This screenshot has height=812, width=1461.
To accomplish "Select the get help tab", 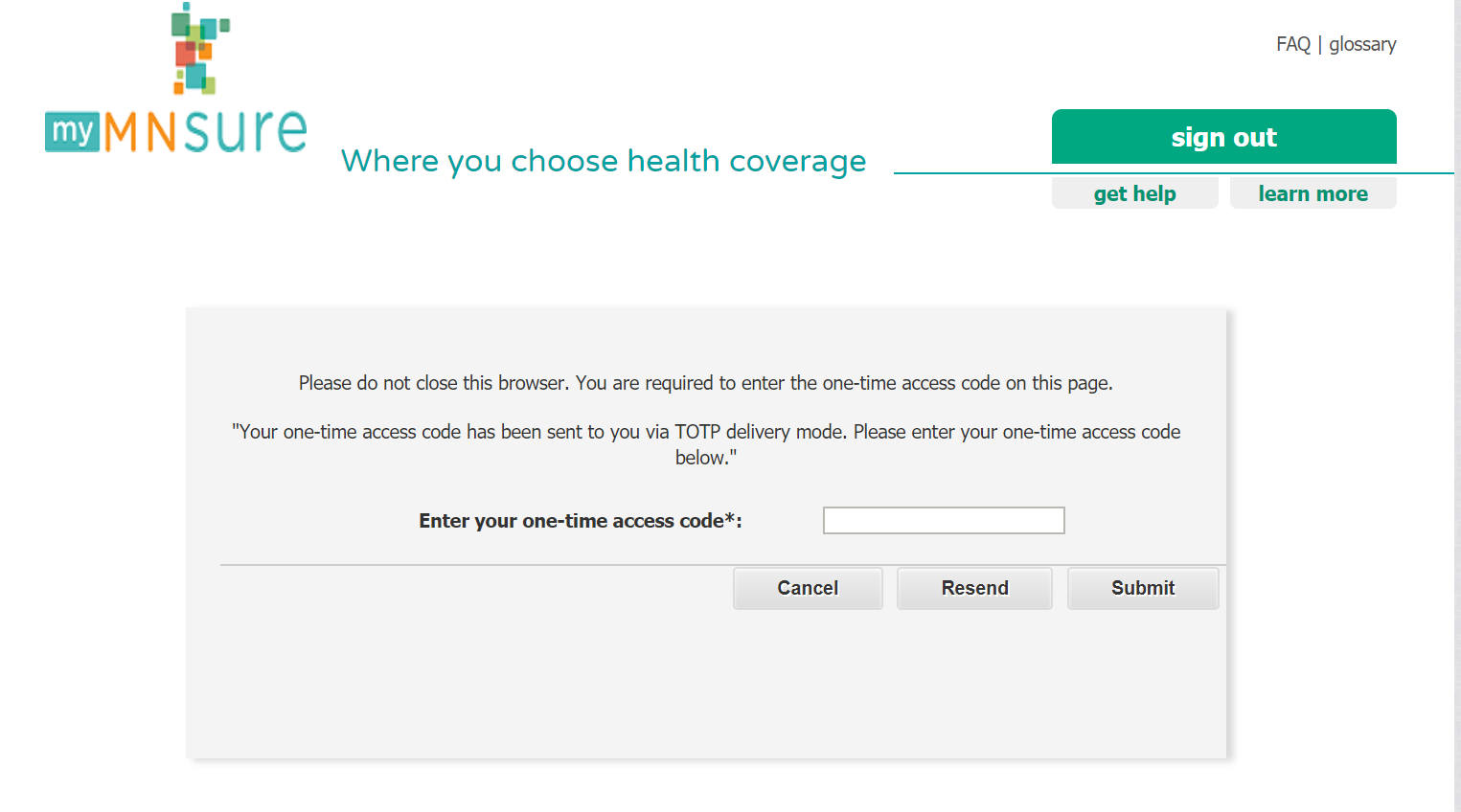I will tap(1134, 193).
